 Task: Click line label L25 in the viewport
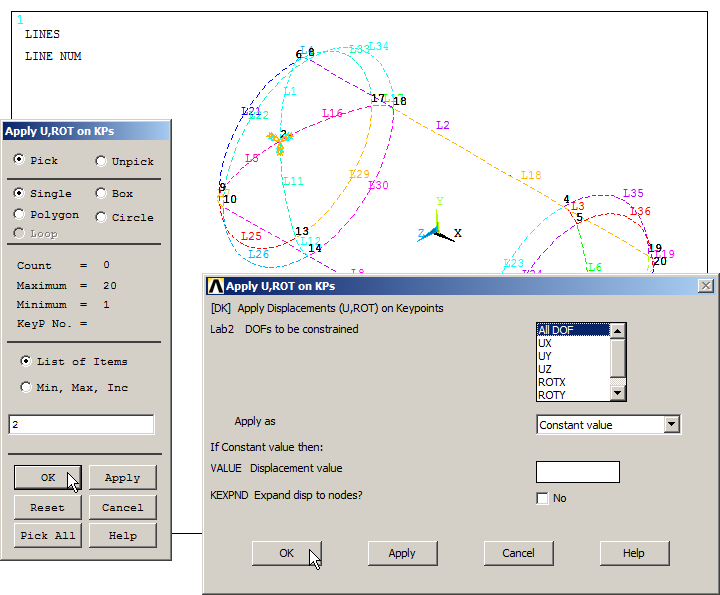(x=251, y=236)
